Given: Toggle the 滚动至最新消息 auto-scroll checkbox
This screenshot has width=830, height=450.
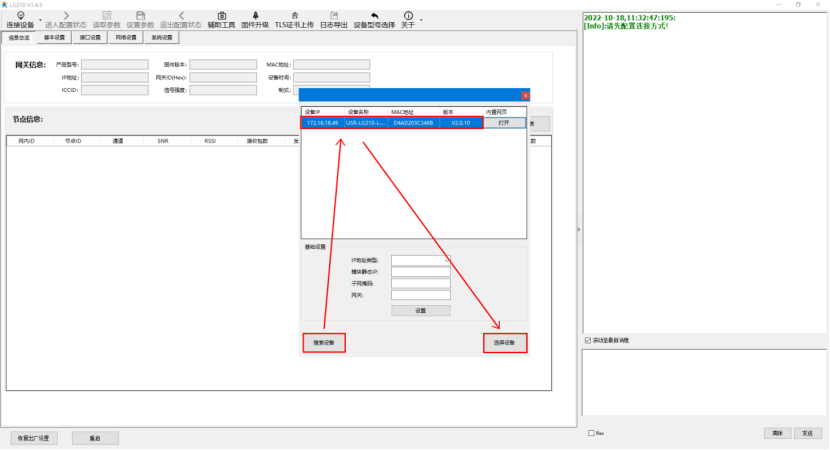Looking at the screenshot, I should pos(587,341).
